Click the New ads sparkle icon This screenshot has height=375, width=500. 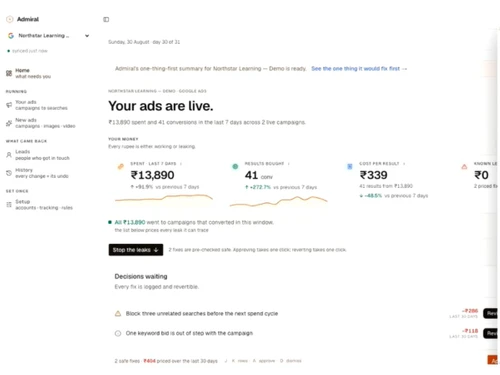tap(9, 123)
